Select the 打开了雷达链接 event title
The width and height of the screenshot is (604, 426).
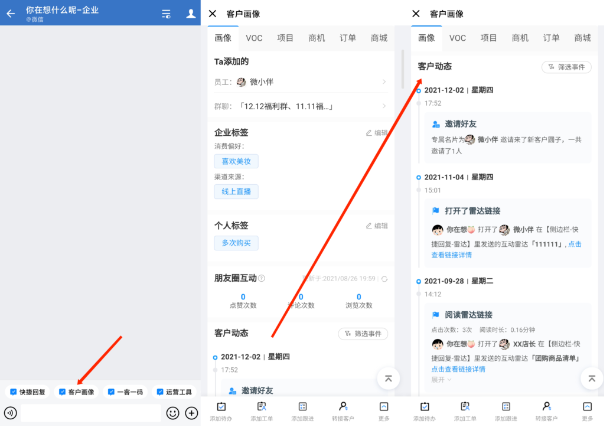472,211
